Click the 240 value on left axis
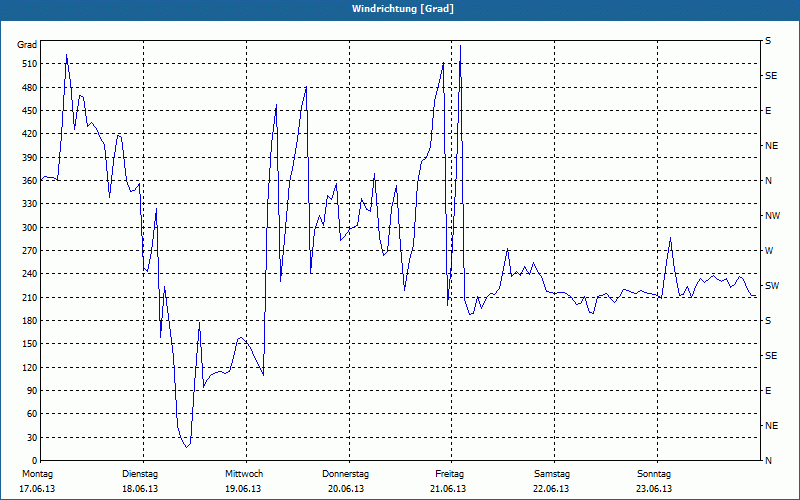The width and height of the screenshot is (800, 500). coord(30,274)
